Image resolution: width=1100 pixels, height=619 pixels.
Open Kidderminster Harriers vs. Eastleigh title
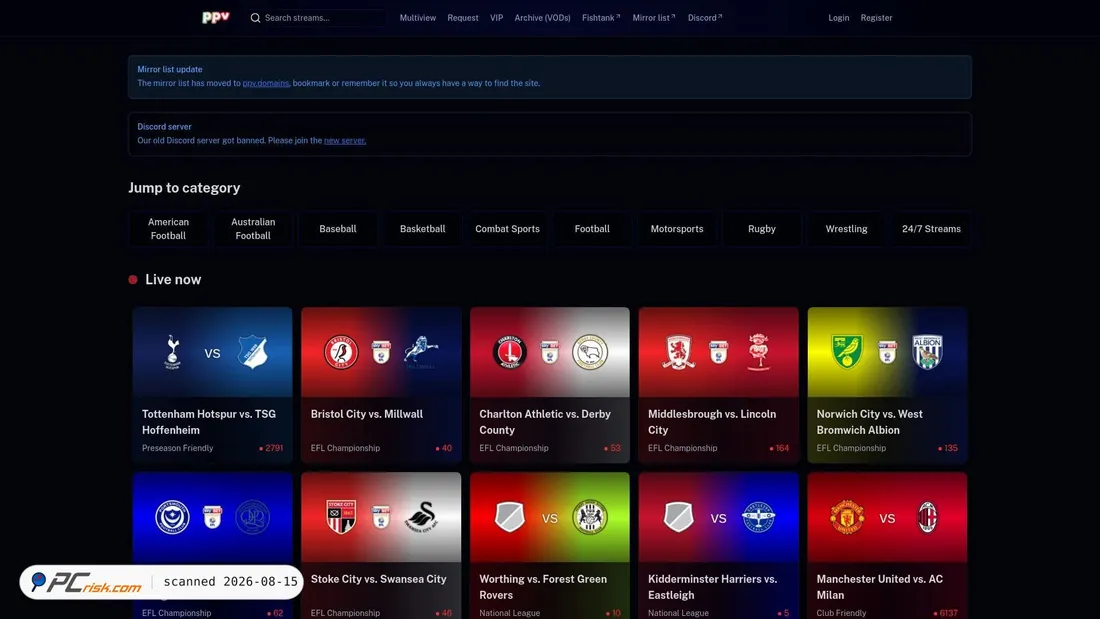(x=713, y=587)
